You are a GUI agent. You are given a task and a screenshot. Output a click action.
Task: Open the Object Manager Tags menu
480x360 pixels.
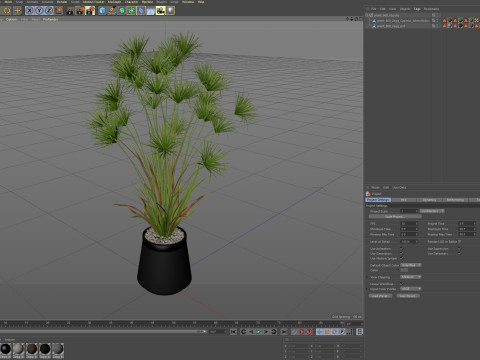tap(417, 9)
